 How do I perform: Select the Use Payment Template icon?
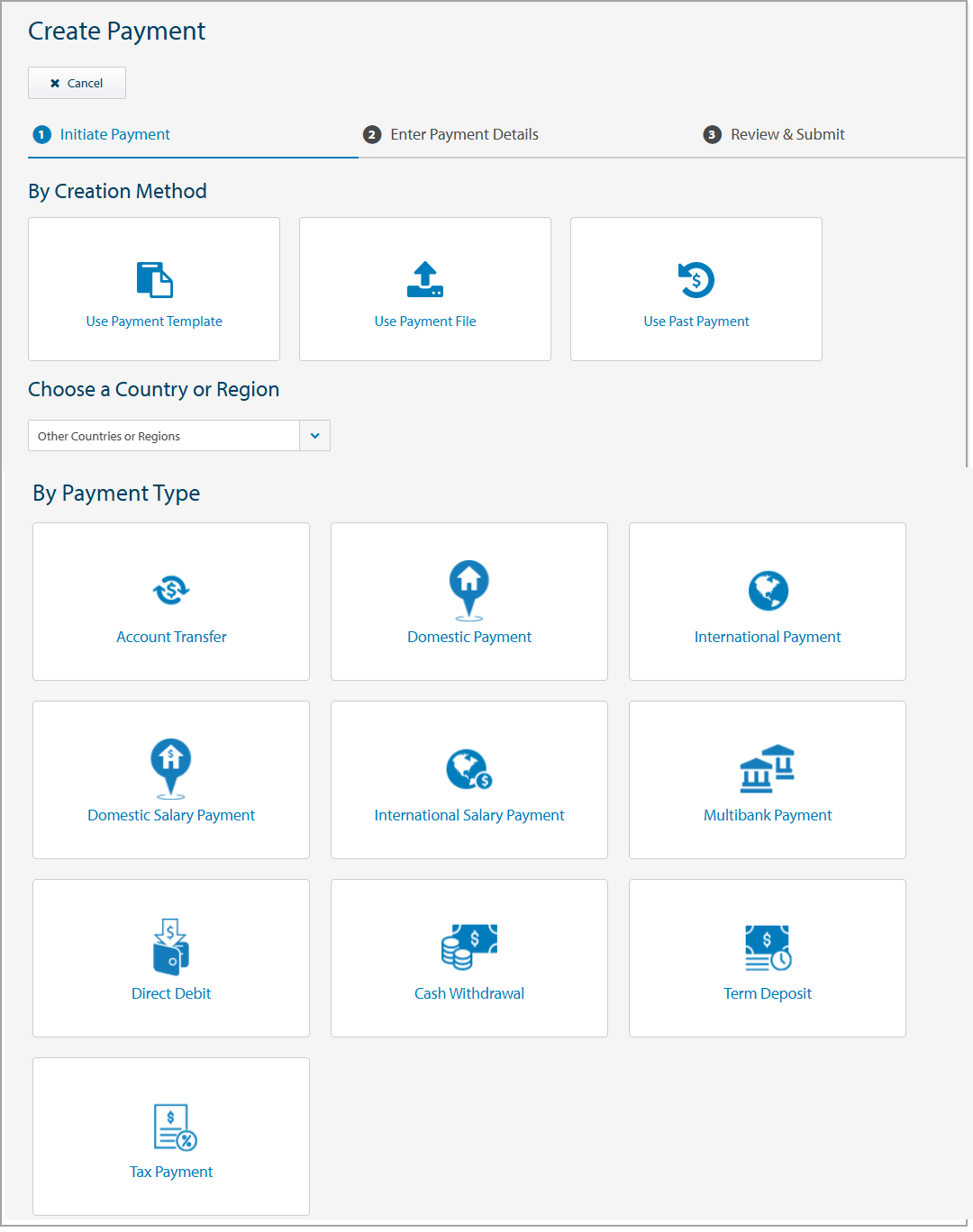[x=153, y=279]
